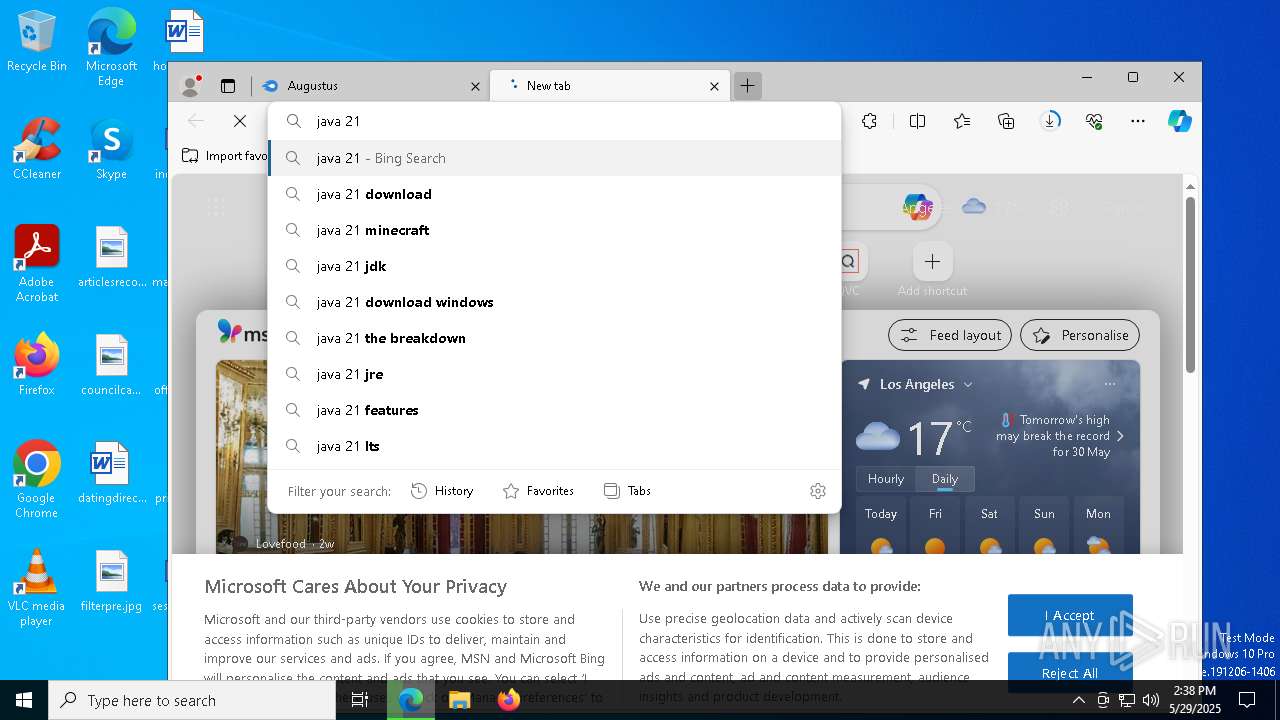Screen dimensions: 1280x720
Task: Show hidden icons in system tray
Action: 1078,700
